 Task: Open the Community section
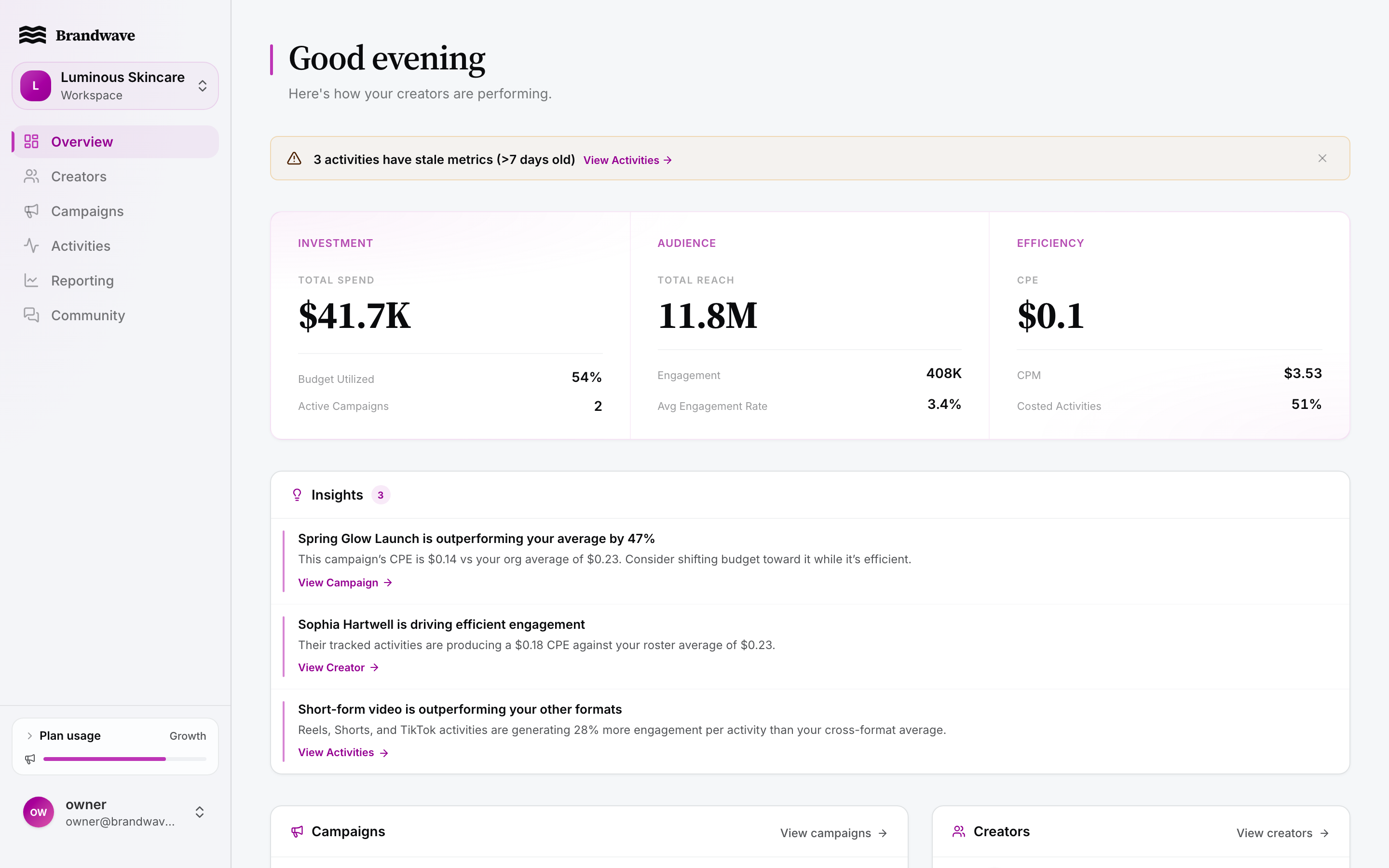click(x=115, y=315)
